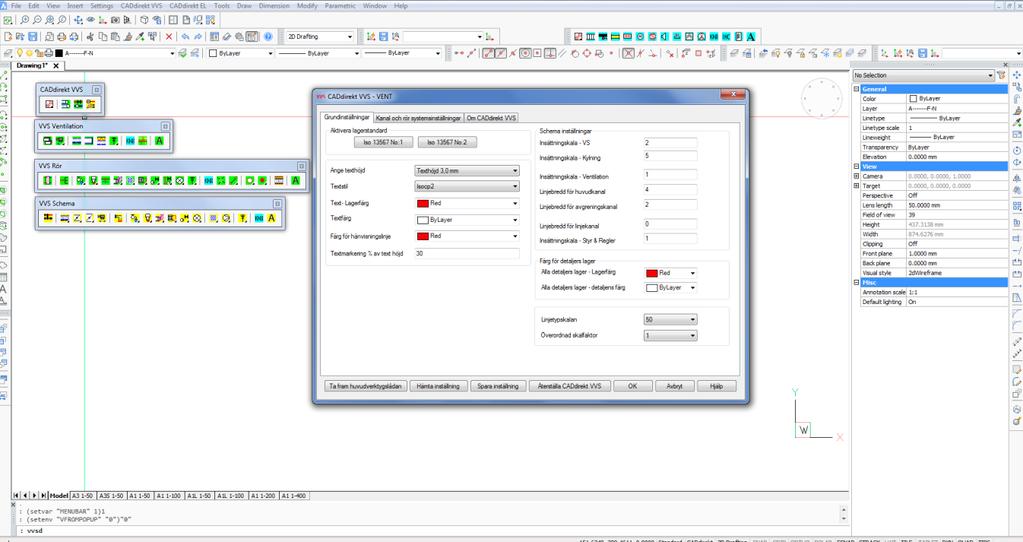This screenshot has width=1023, height=542.
Task: Click the cyan A text icon in top cyan toolbar
Action: point(751,37)
